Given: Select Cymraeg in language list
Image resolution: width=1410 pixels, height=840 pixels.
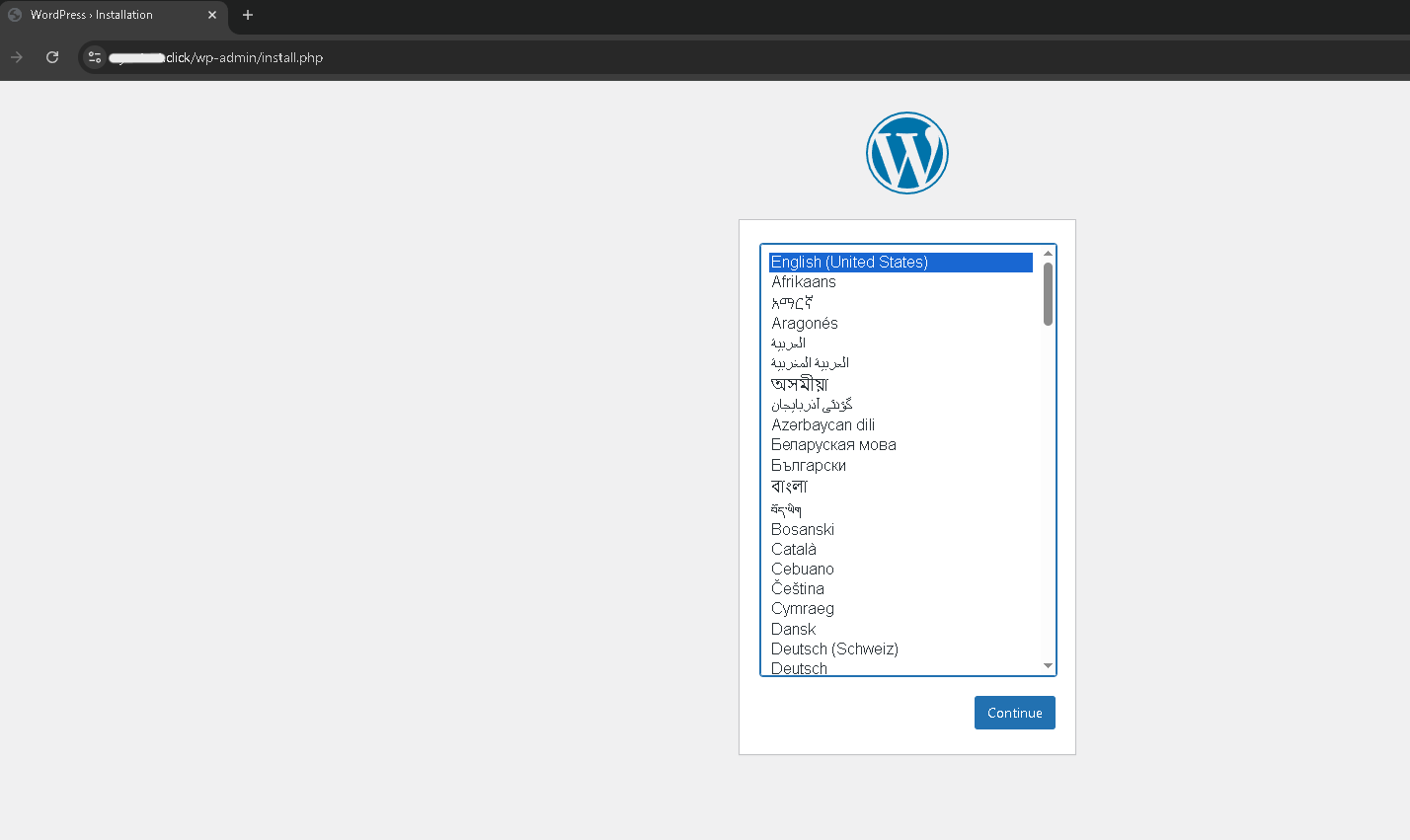Looking at the screenshot, I should 901,609.
